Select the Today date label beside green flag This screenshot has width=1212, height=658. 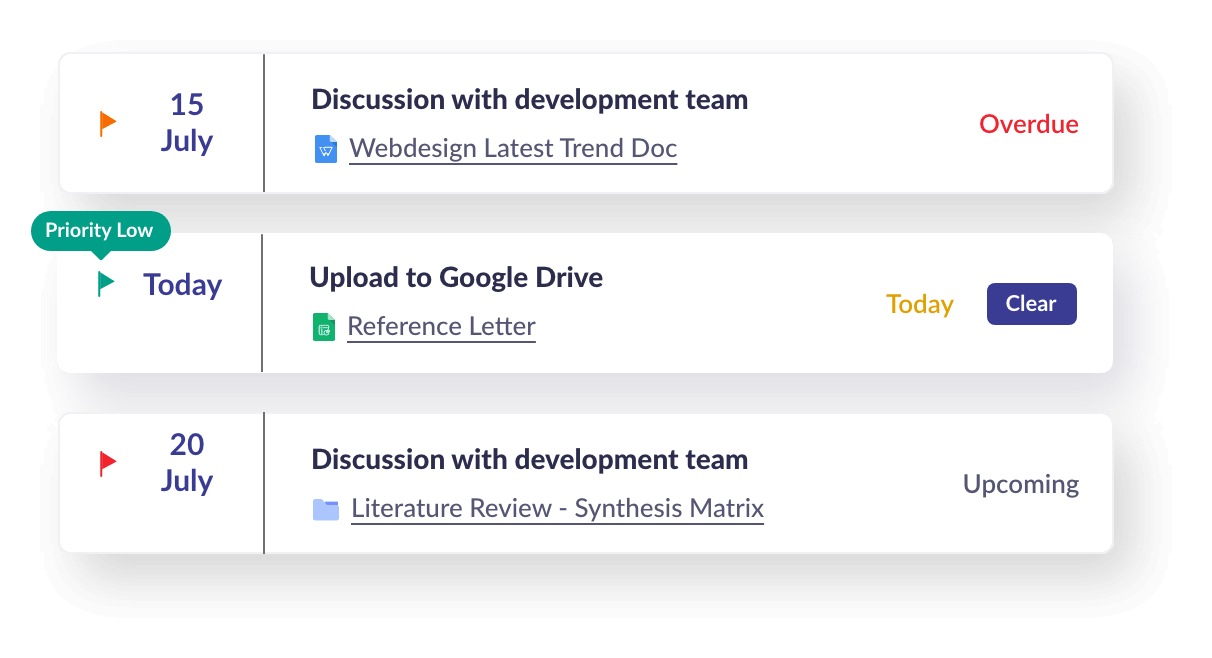(182, 285)
